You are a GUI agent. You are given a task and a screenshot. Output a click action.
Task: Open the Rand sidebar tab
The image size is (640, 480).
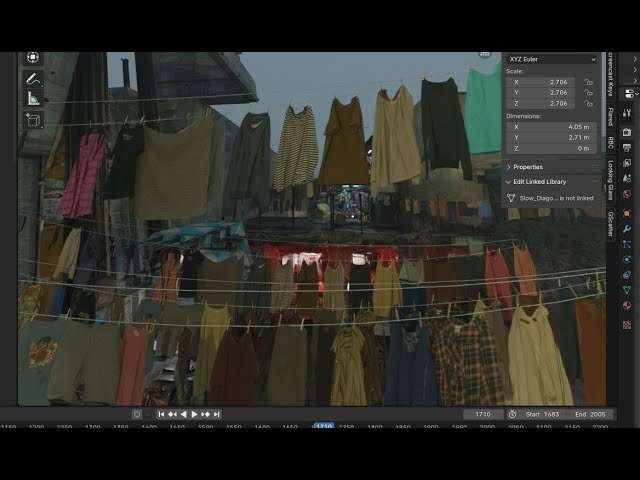(x=611, y=117)
